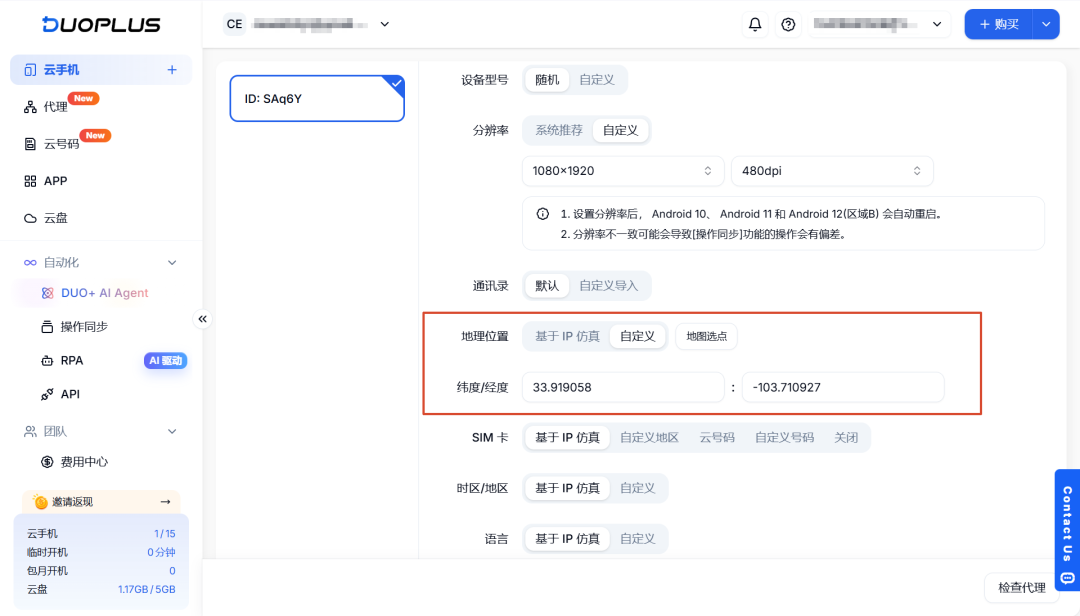The width and height of the screenshot is (1080, 616).
Task: Click New badge beside 云号码
Action: (95, 135)
